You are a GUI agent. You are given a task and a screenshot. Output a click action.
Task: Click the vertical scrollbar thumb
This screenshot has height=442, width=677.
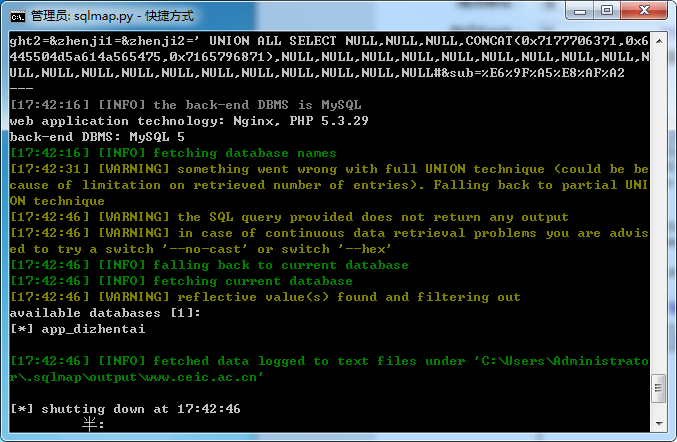pyautogui.click(x=659, y=388)
